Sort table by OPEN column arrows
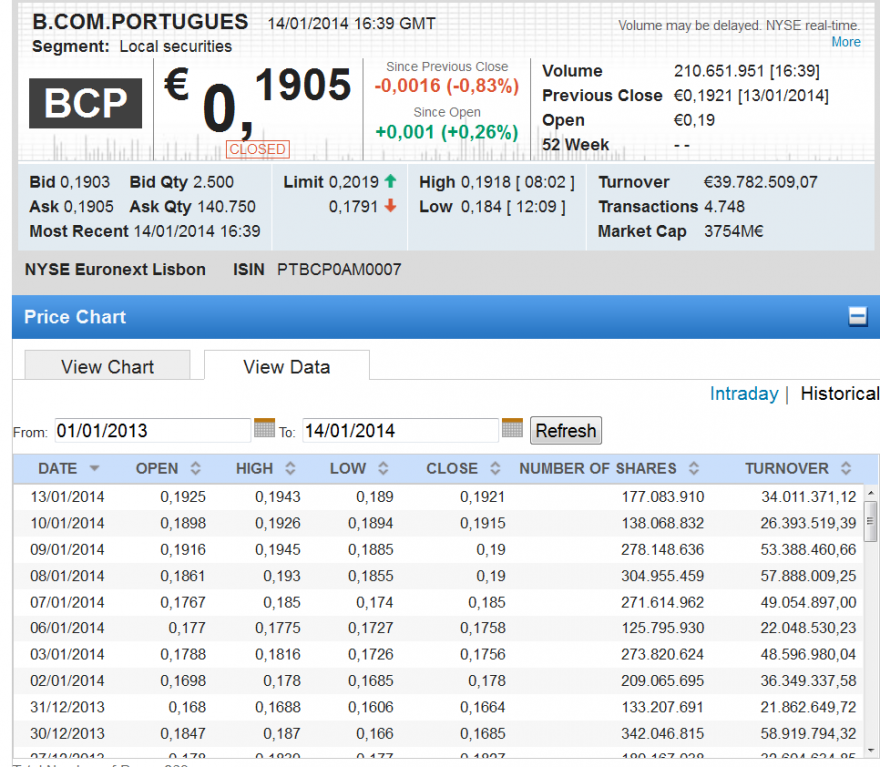 195,468
